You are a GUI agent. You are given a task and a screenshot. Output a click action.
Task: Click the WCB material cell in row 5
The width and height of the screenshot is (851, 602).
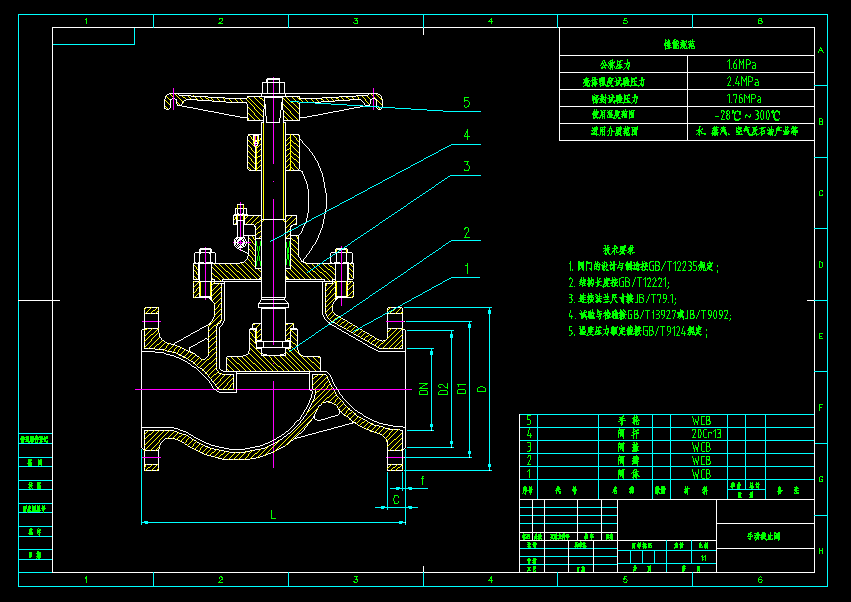[x=699, y=421]
